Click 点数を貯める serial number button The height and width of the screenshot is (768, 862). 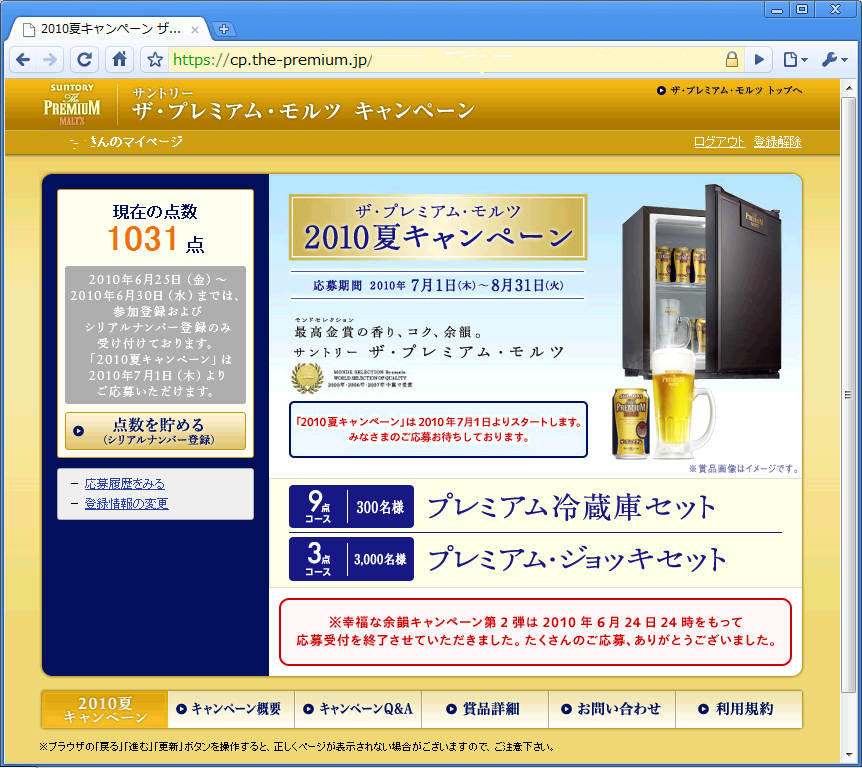155,431
